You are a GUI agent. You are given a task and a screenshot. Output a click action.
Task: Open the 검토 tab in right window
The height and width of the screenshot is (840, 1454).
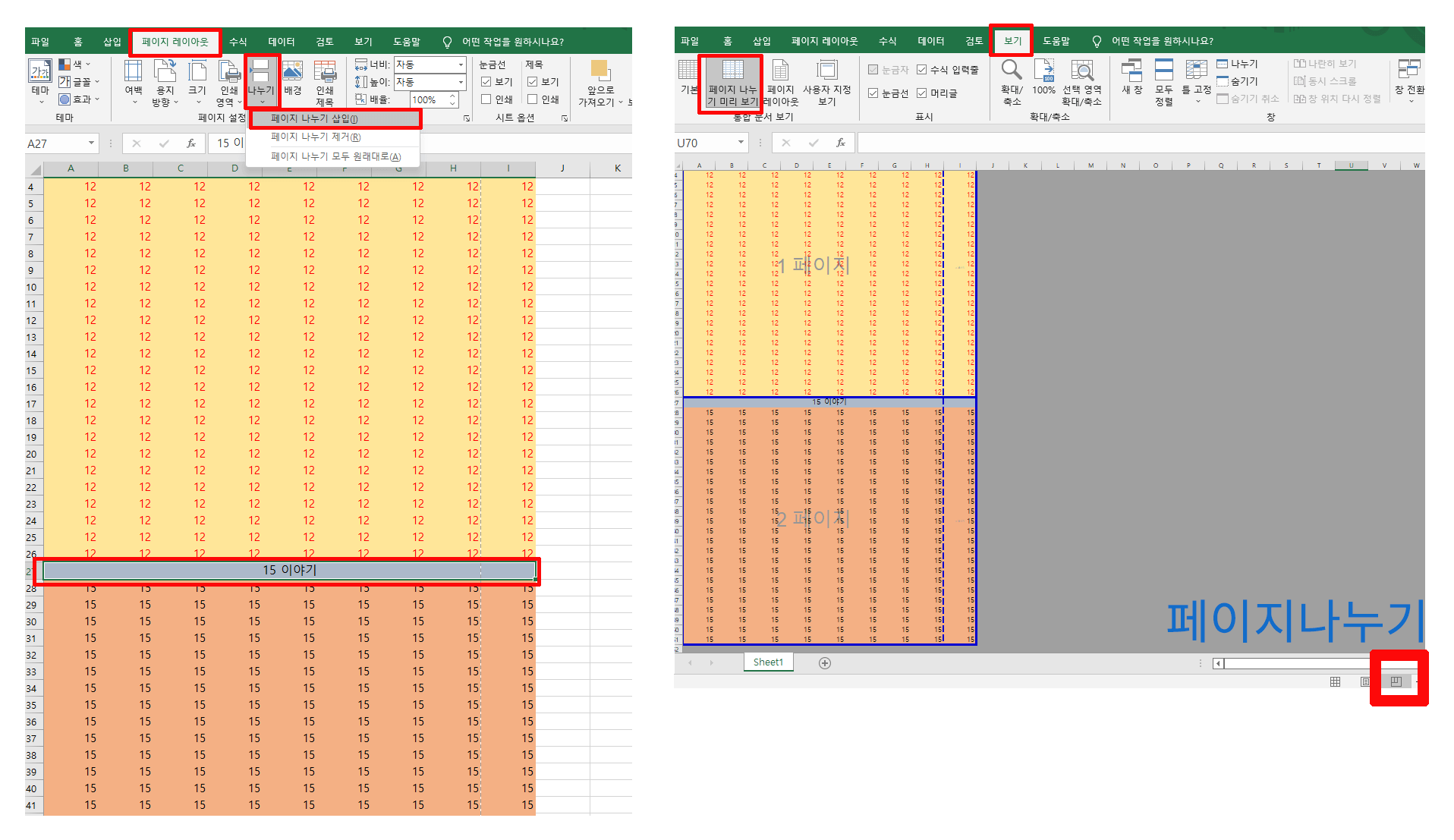[974, 41]
